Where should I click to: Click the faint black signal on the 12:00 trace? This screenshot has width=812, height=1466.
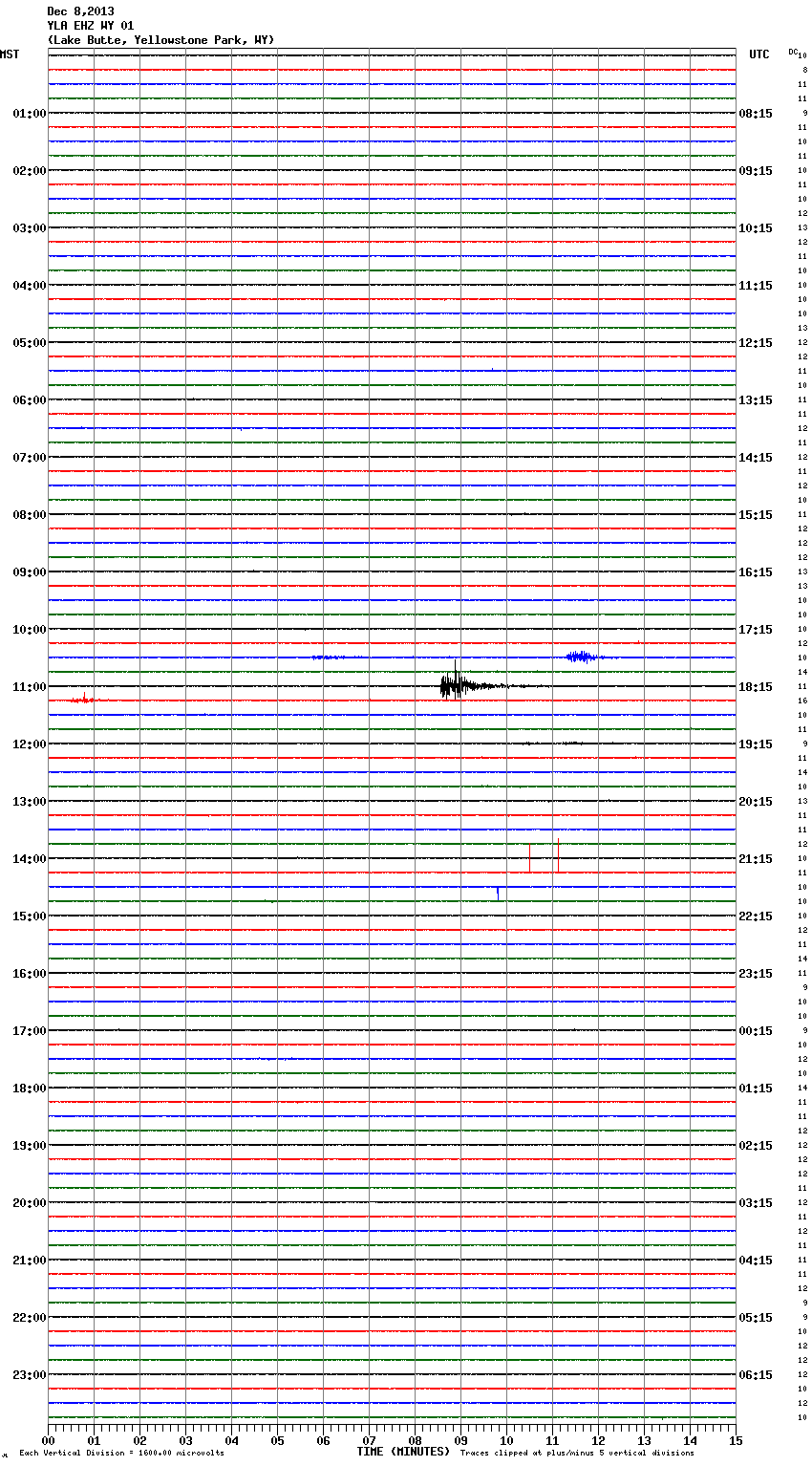pos(553,743)
